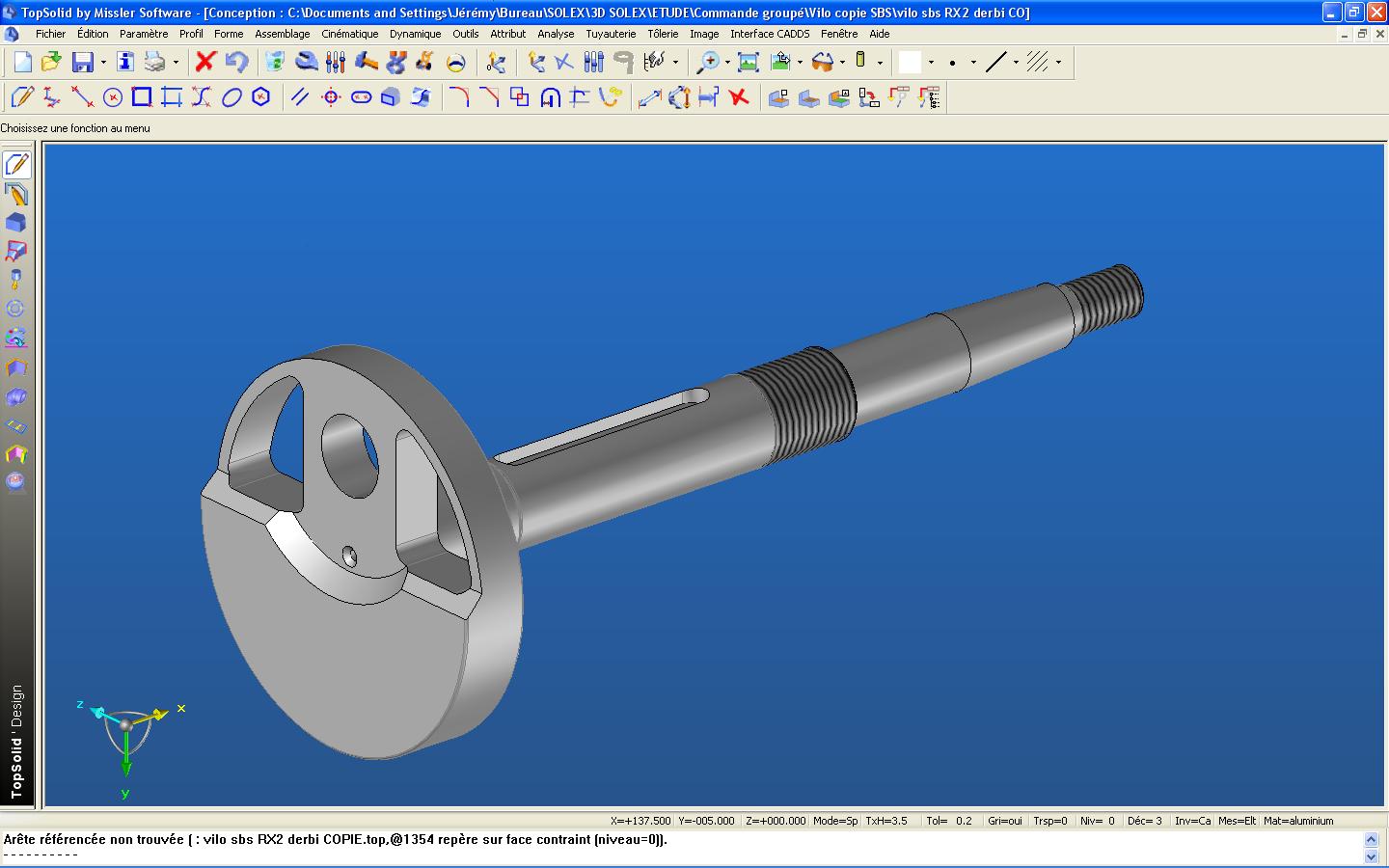Click the Undo arrow icon
Image resolution: width=1389 pixels, height=868 pixels.
tap(236, 63)
